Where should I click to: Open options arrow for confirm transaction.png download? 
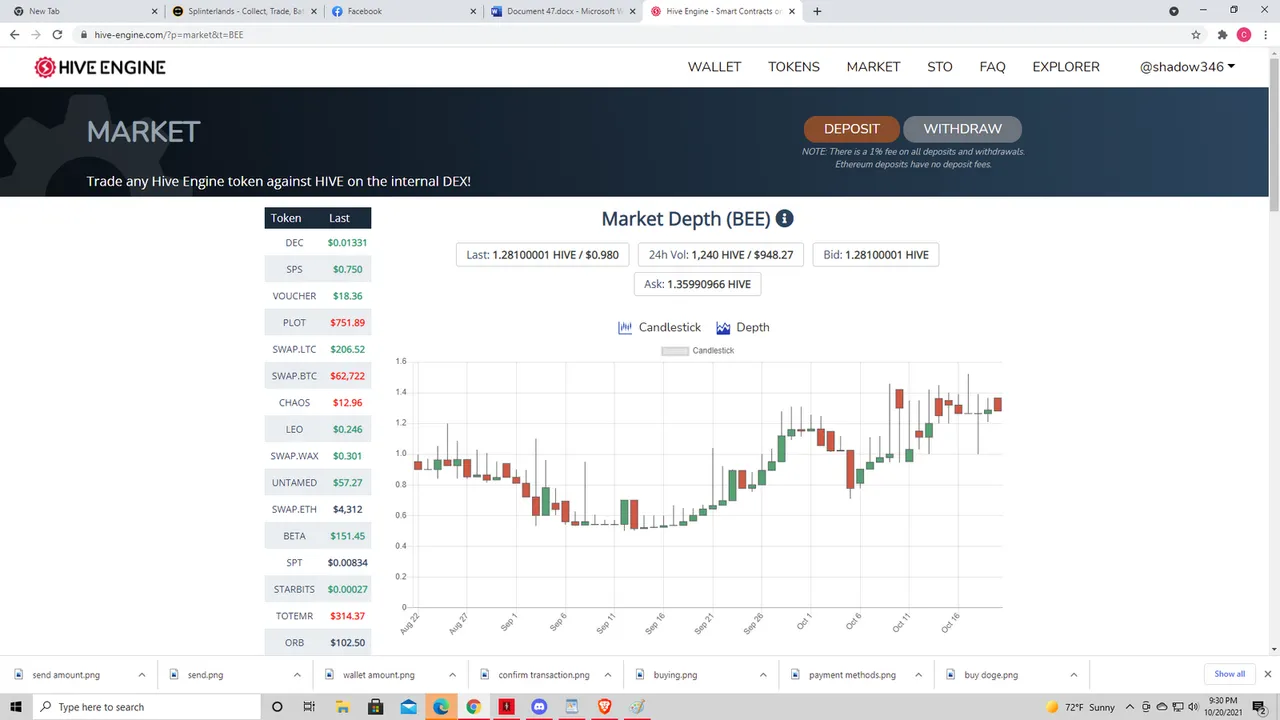pyautogui.click(x=607, y=675)
